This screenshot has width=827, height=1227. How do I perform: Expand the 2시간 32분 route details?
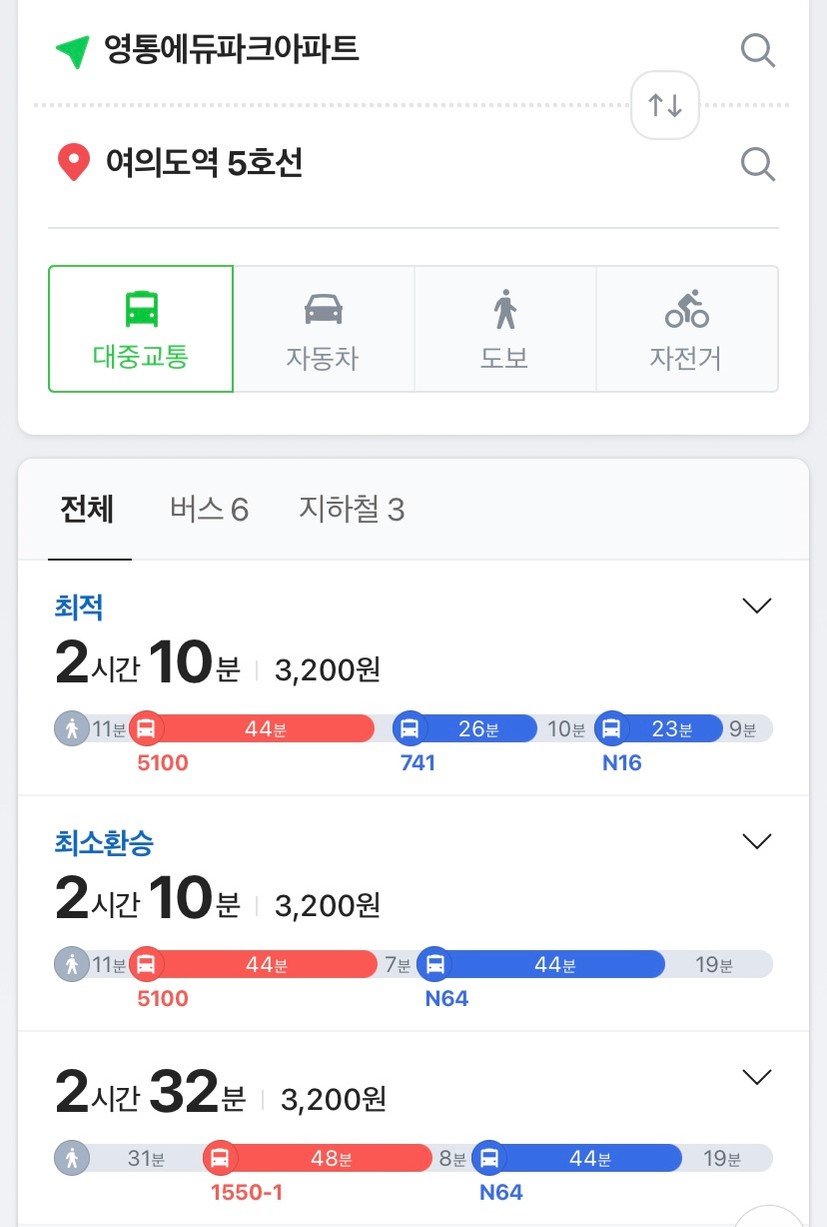pos(757,1077)
